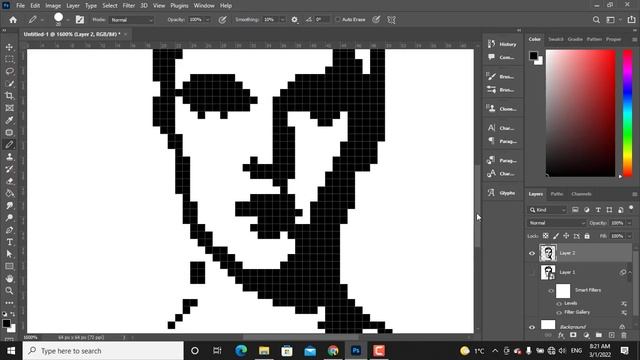Open the Opacity dropdown in options bar
The width and height of the screenshot is (640, 360).
point(207,20)
